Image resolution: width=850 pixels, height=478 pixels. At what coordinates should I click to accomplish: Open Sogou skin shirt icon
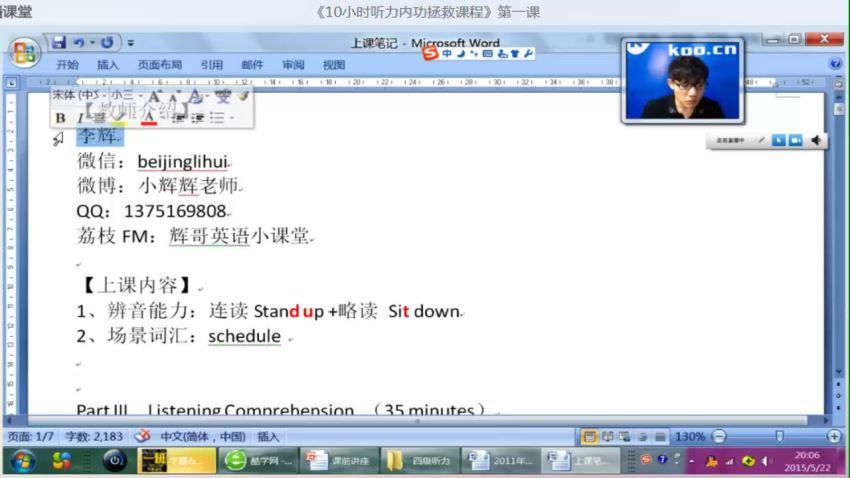[514, 53]
